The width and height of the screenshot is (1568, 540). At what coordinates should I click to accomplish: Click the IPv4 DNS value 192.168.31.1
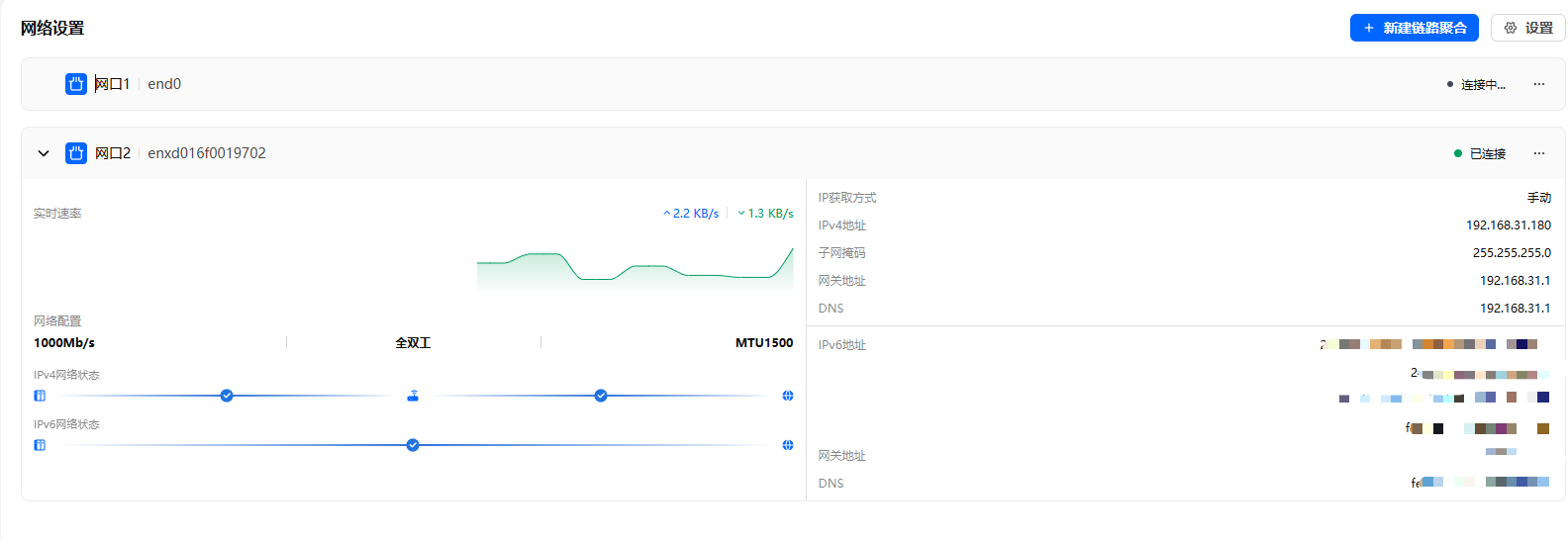[1516, 309]
